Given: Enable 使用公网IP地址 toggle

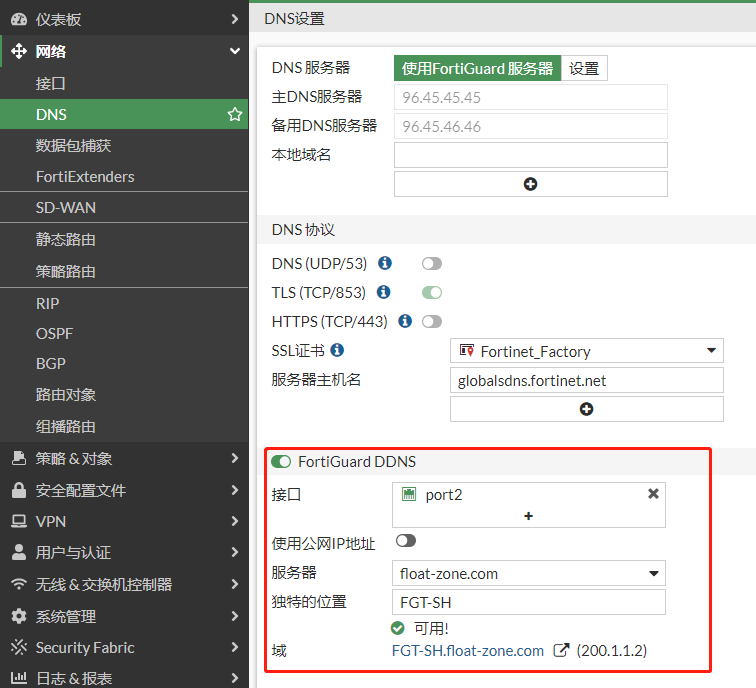Looking at the screenshot, I should pos(405,541).
